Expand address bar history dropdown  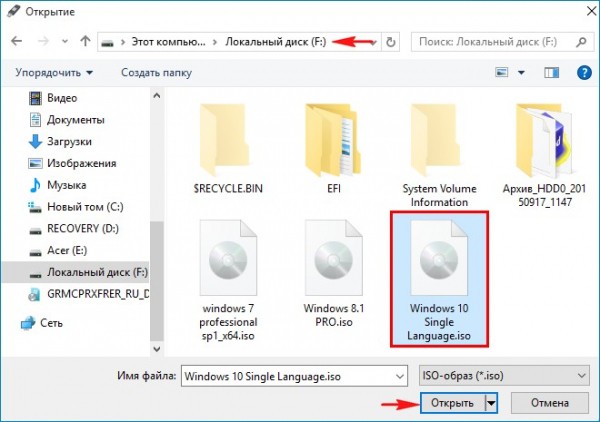[373, 42]
